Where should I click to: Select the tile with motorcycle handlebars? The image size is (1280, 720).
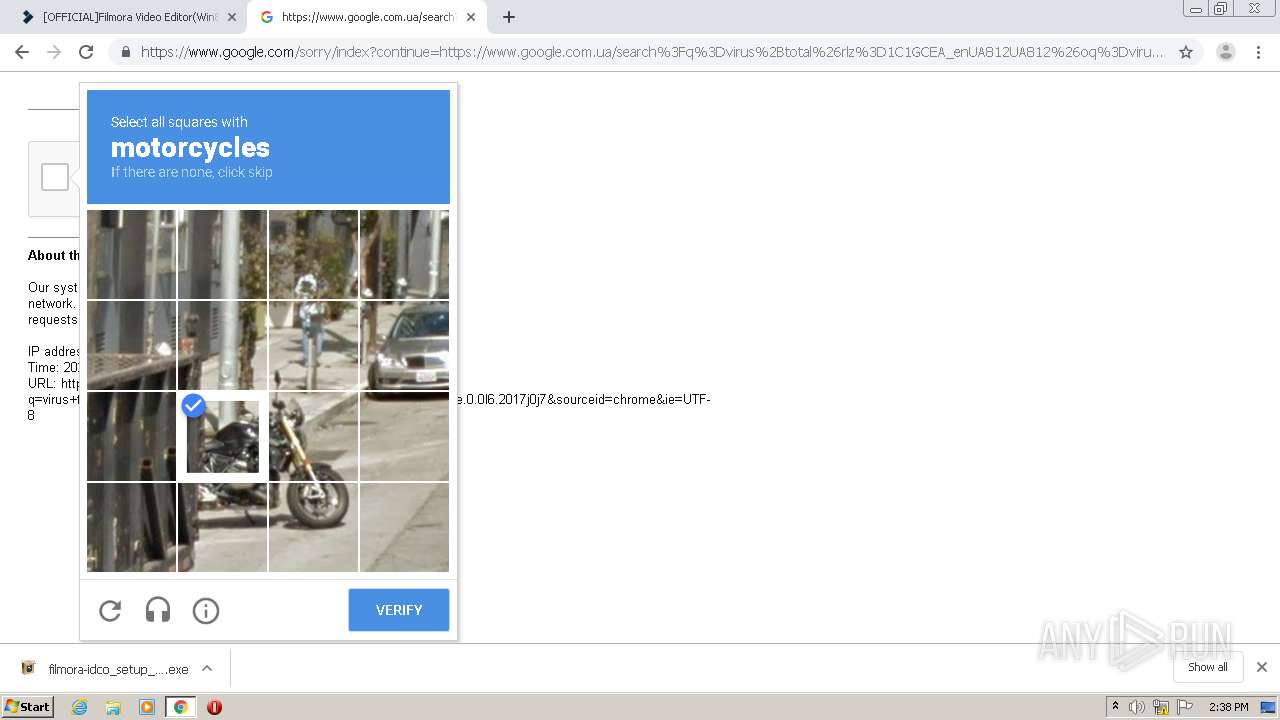(313, 436)
